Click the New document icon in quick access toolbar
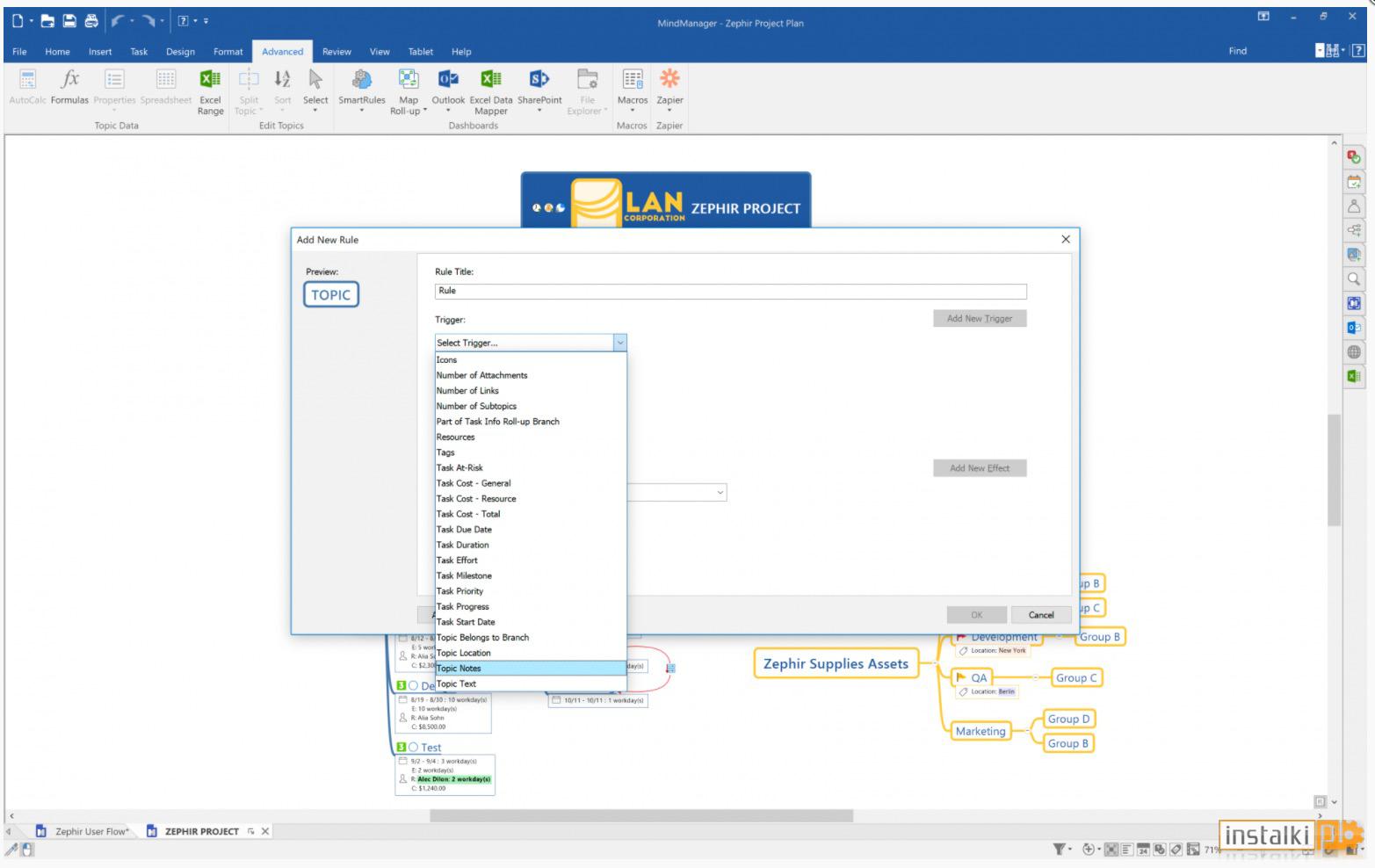Screen dimensions: 1375x868 pos(18,21)
